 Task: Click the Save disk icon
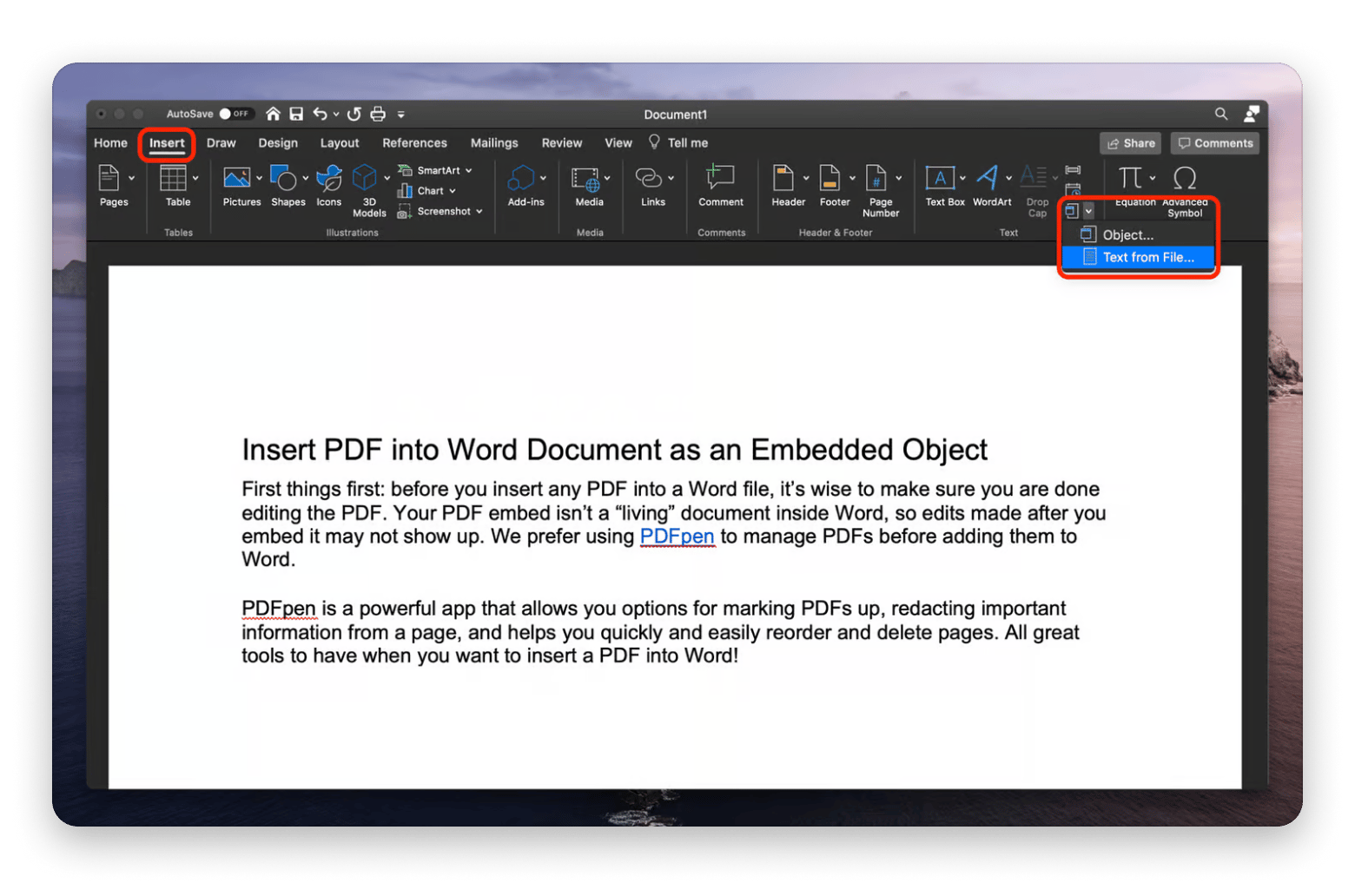click(x=296, y=114)
